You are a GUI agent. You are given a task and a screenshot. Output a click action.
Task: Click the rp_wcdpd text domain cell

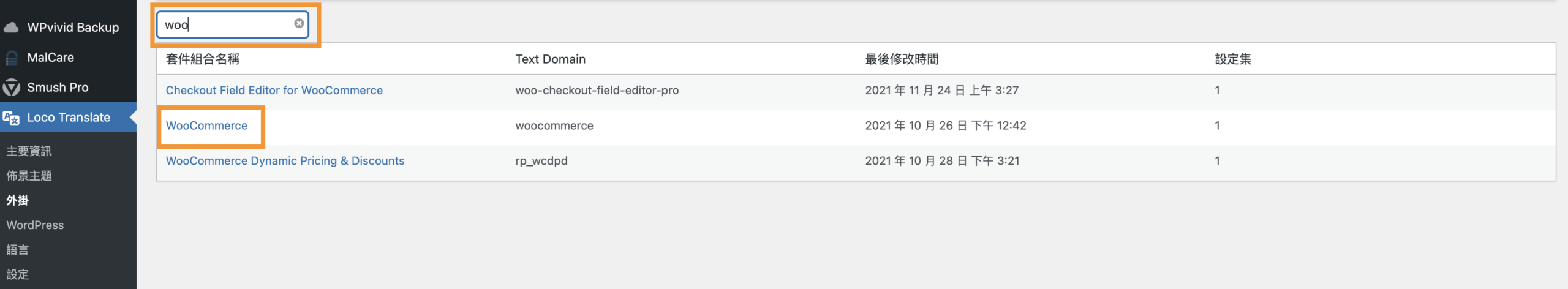point(541,161)
